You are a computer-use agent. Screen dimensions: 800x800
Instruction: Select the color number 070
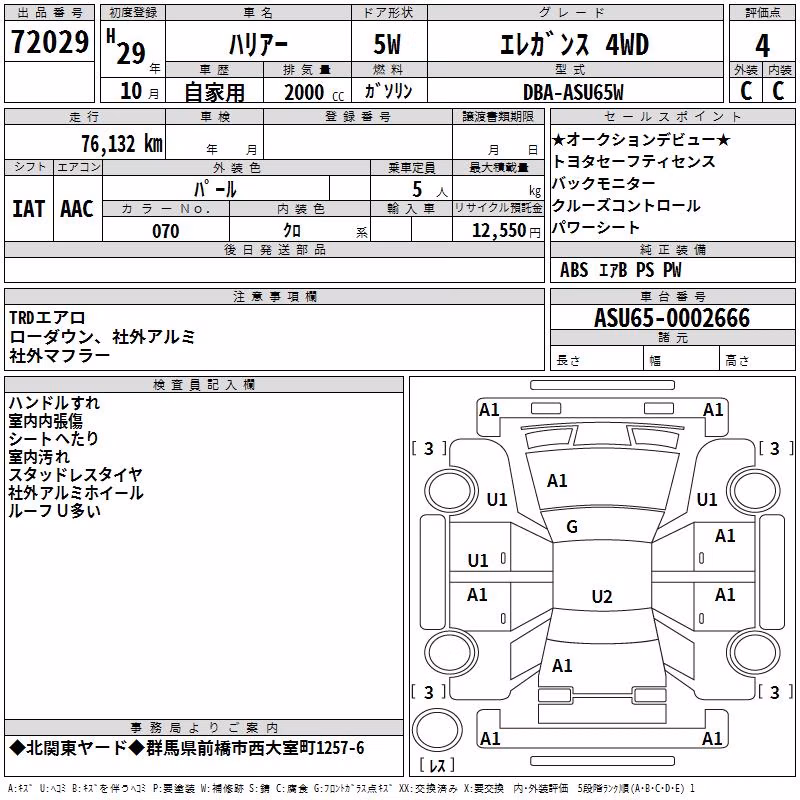point(166,231)
